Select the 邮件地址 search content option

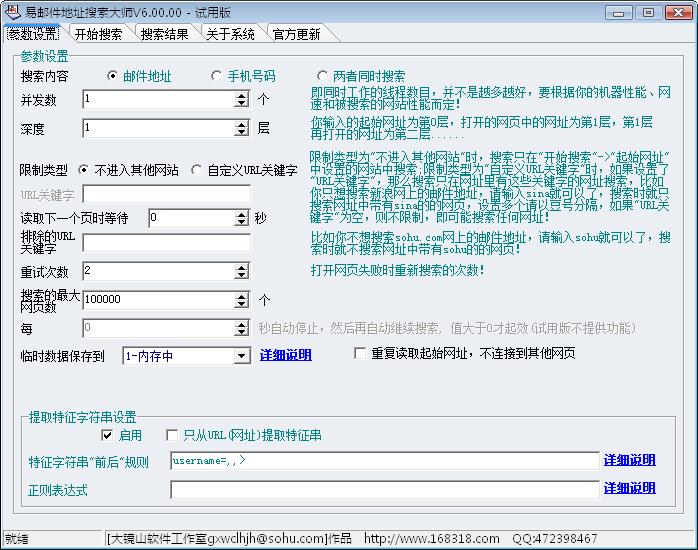112,76
